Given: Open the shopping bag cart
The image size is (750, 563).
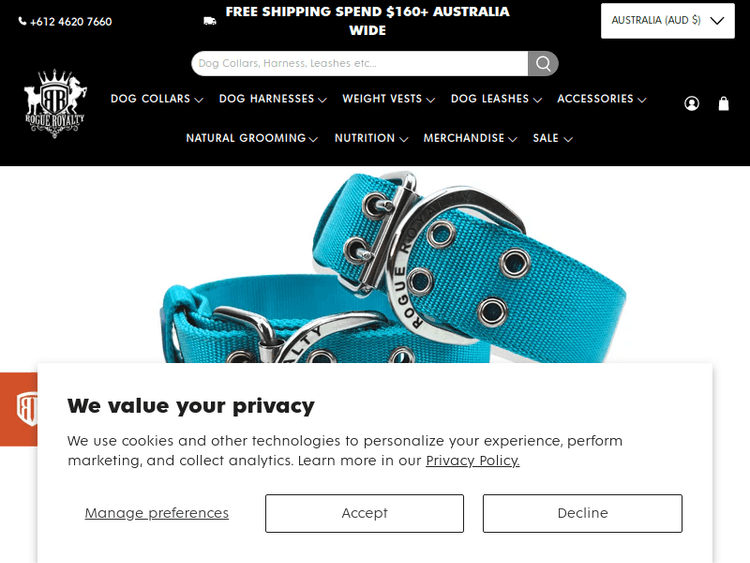Looking at the screenshot, I should [x=724, y=103].
